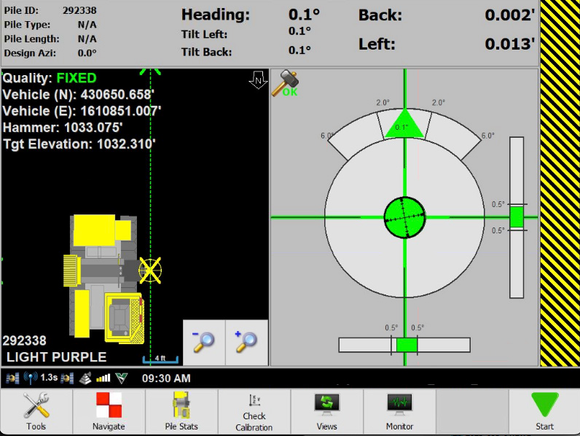Click the Navigate button
The image size is (580, 436).
[109, 411]
